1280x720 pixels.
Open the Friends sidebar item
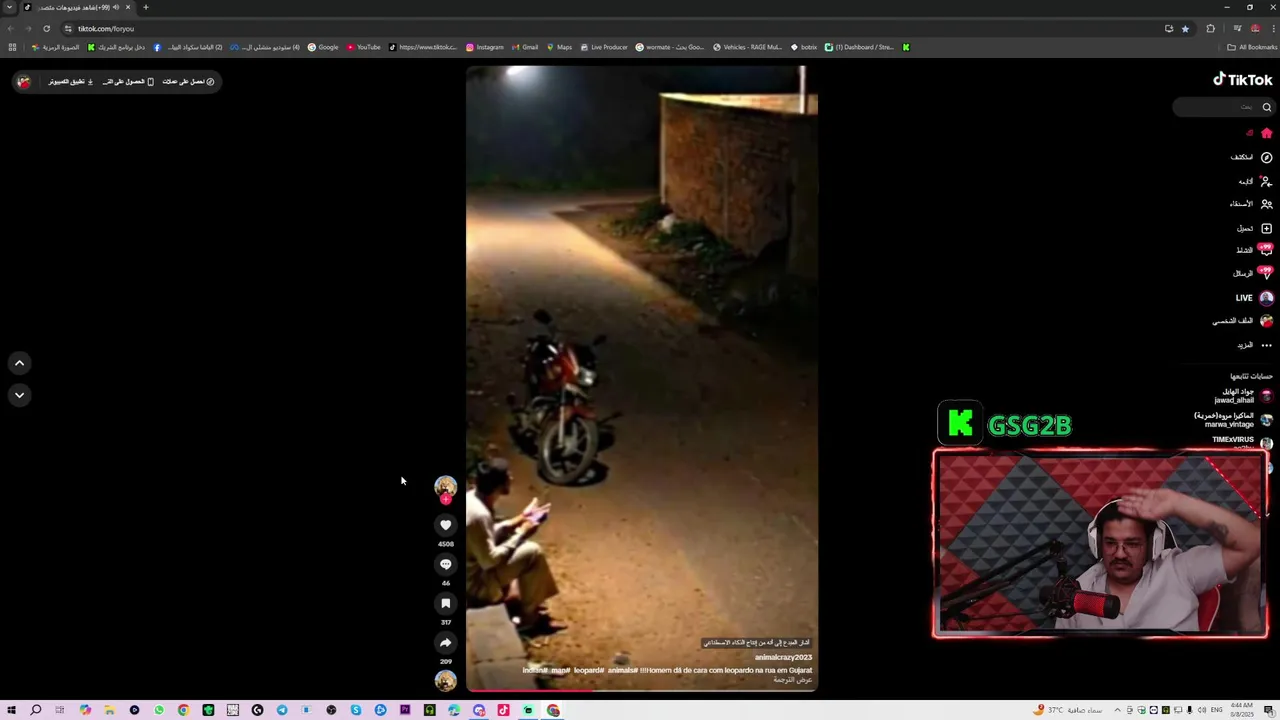[x=1251, y=204]
